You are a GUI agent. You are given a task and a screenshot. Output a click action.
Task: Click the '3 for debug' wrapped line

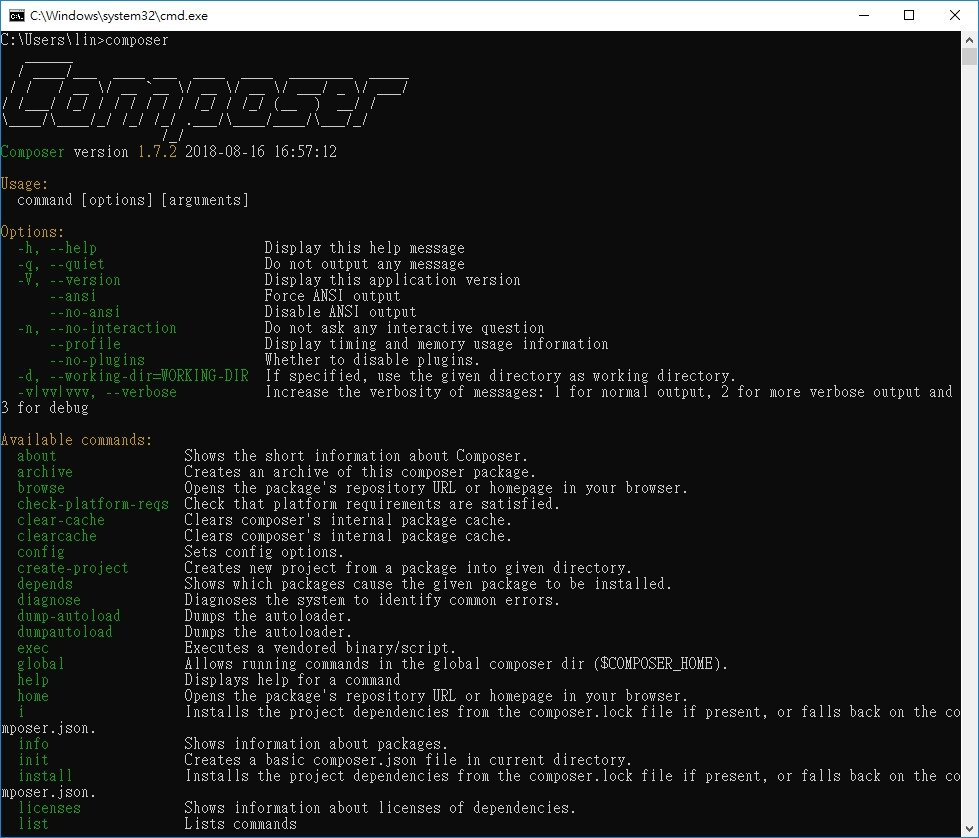click(45, 408)
